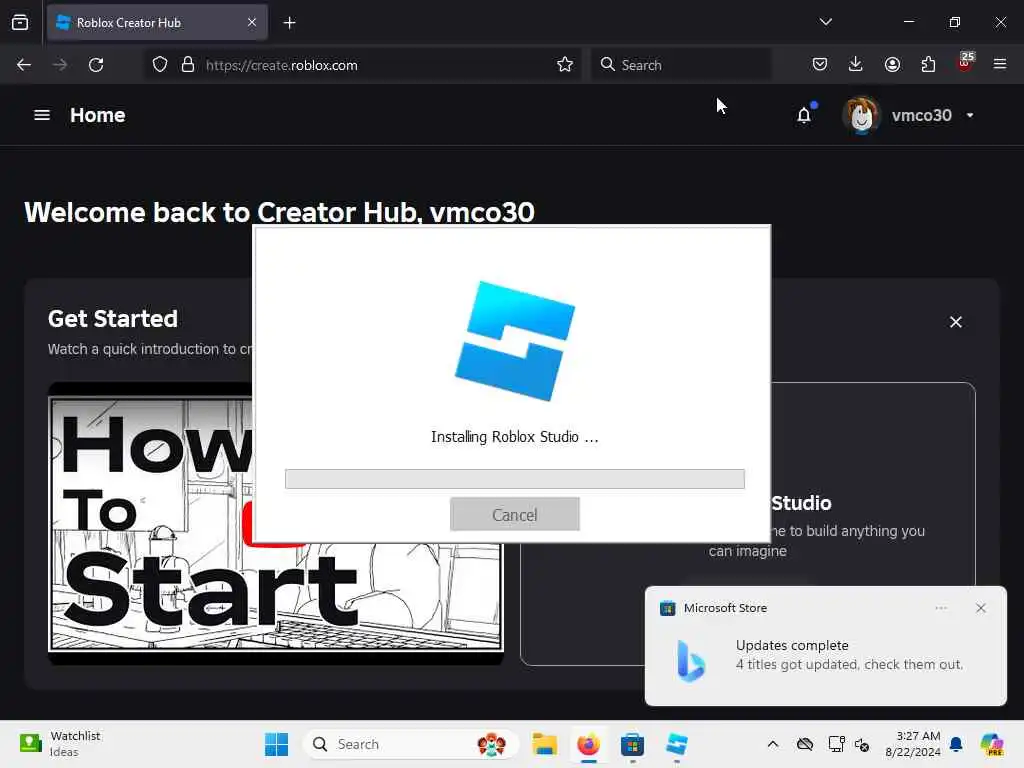Focus the Firefox search box
The width and height of the screenshot is (1024, 768).
point(680,65)
